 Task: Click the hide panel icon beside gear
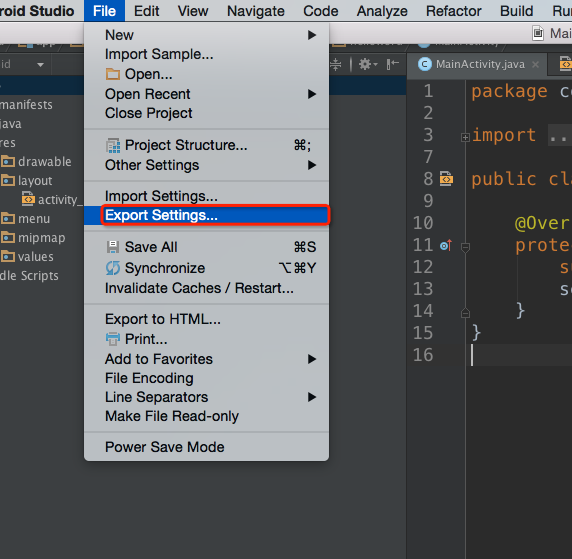(393, 64)
